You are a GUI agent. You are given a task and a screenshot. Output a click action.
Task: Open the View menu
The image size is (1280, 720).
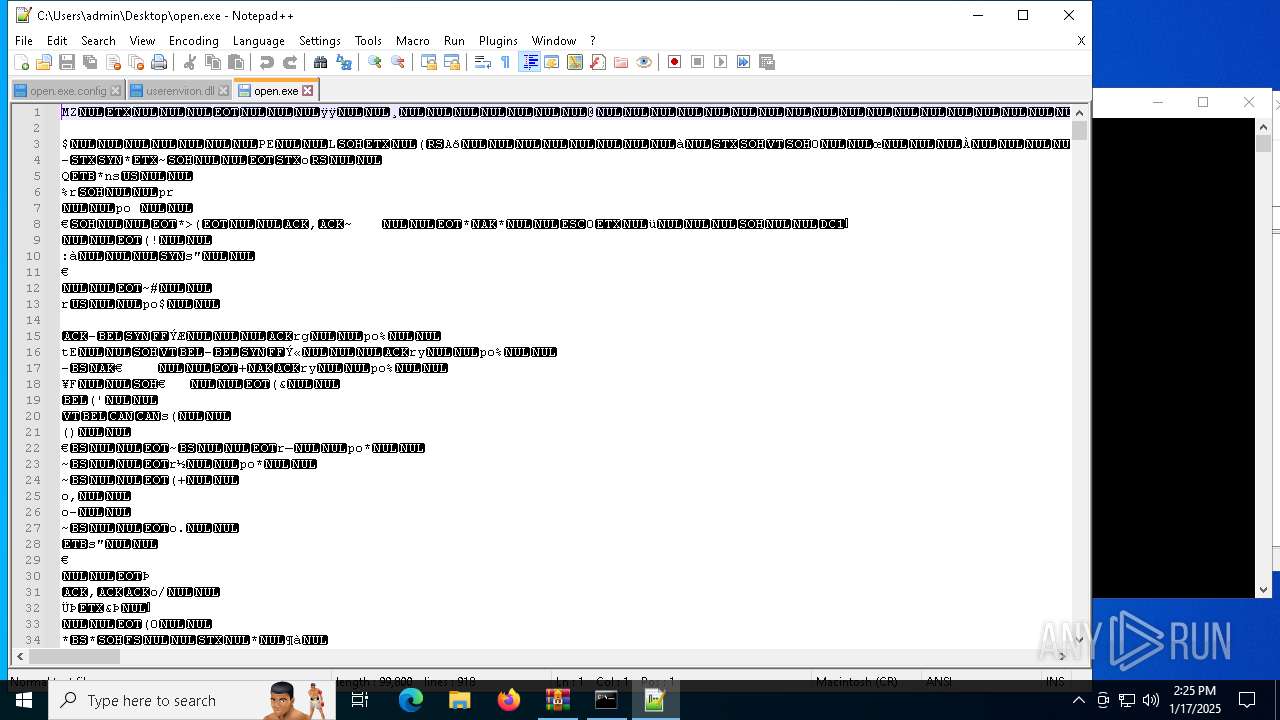point(142,41)
